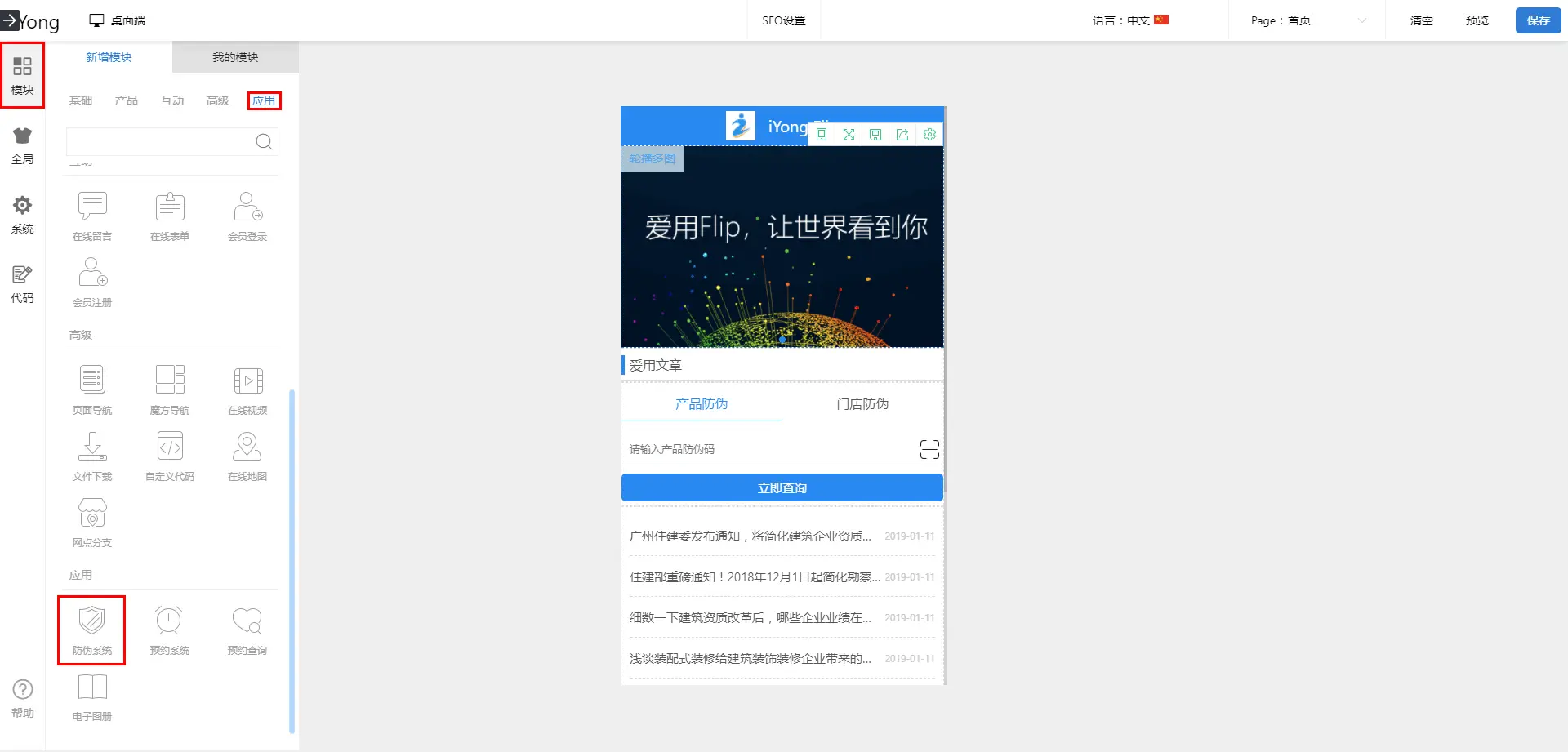Select the 防伪系统 shield module
This screenshot has height=752, width=1568.
point(91,630)
